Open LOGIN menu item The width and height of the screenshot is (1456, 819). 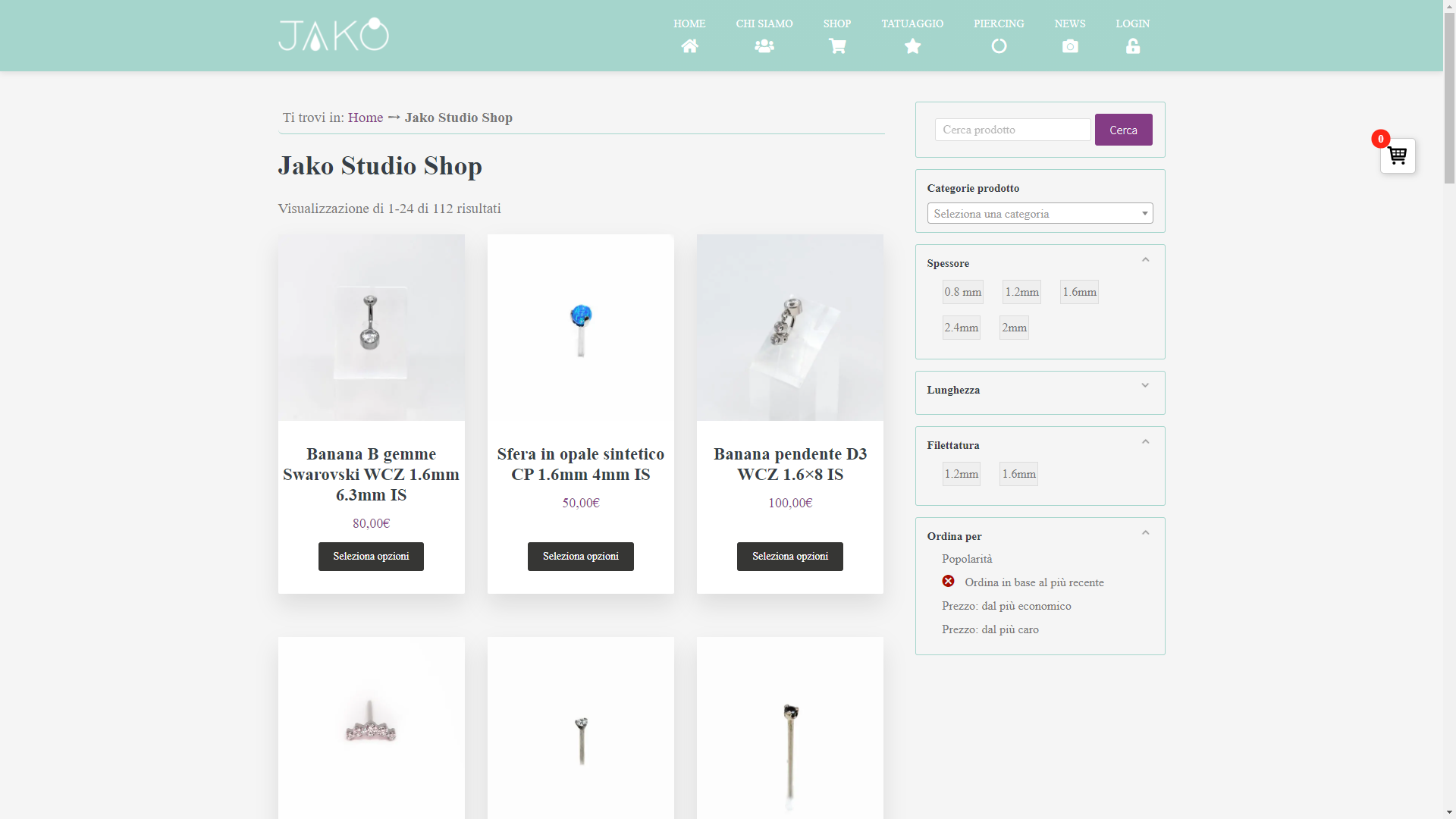[1132, 24]
